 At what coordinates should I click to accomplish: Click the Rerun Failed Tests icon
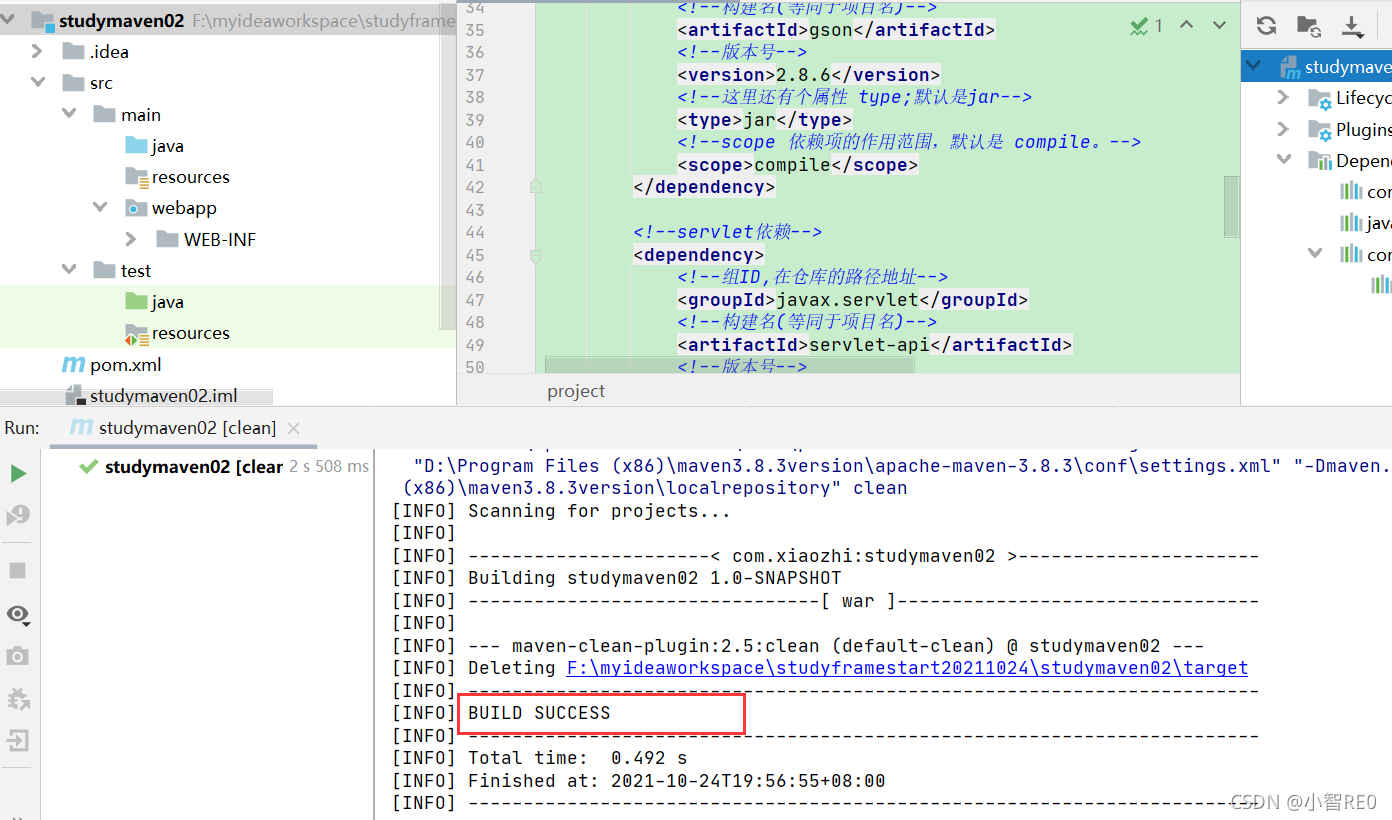18,516
